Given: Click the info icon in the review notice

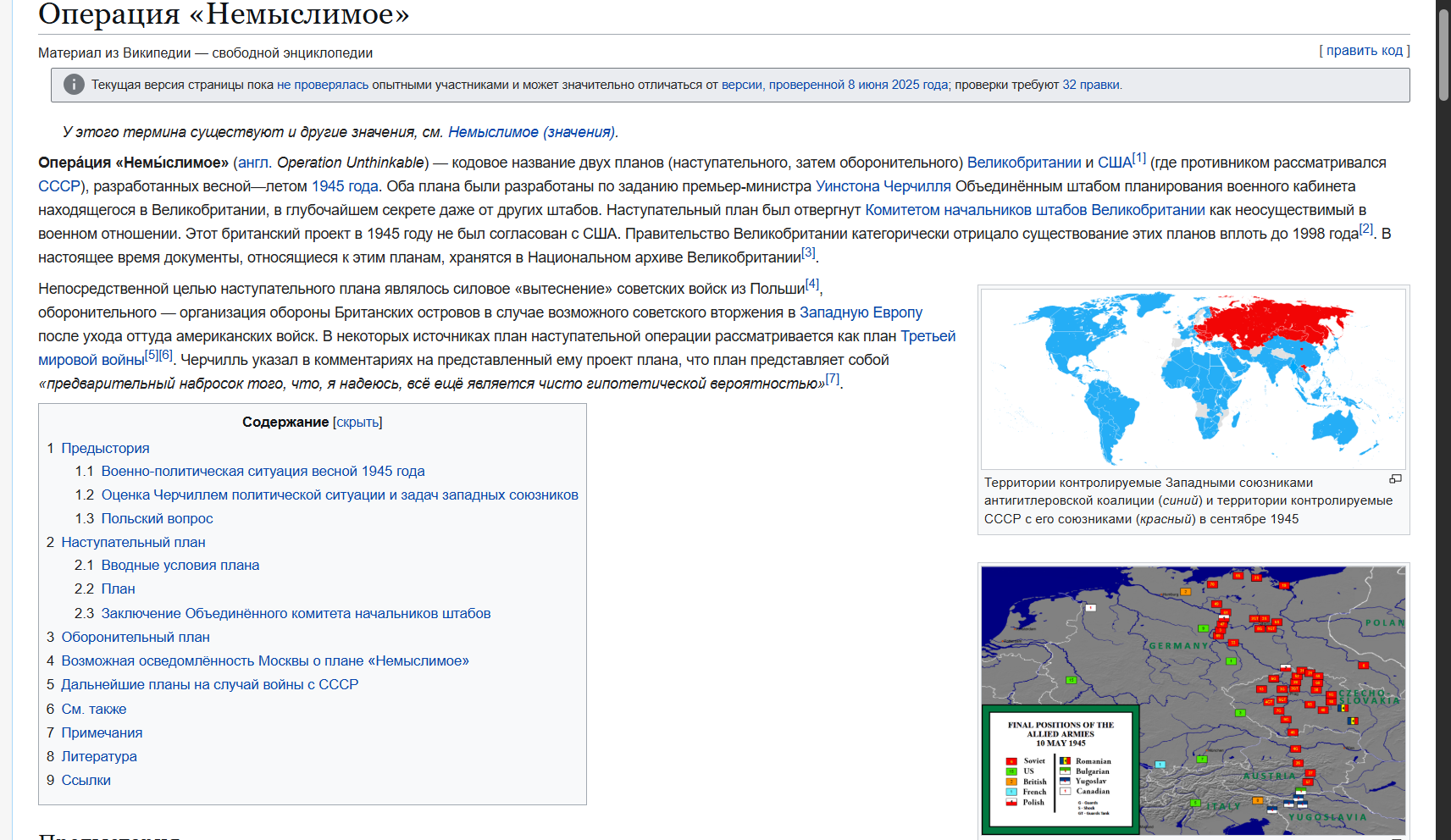Looking at the screenshot, I should pos(74,85).
